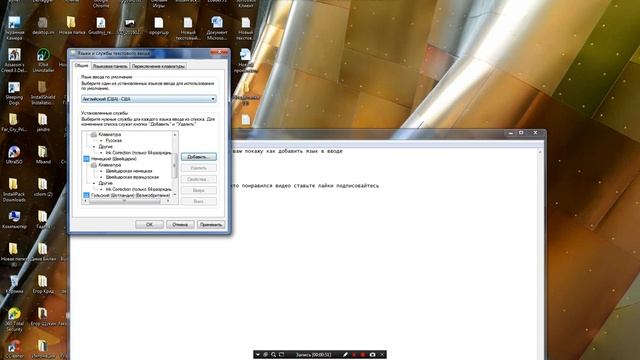Select Швейцарская немецкая keyboard layout
The width and height of the screenshot is (640, 360).
coord(129,171)
